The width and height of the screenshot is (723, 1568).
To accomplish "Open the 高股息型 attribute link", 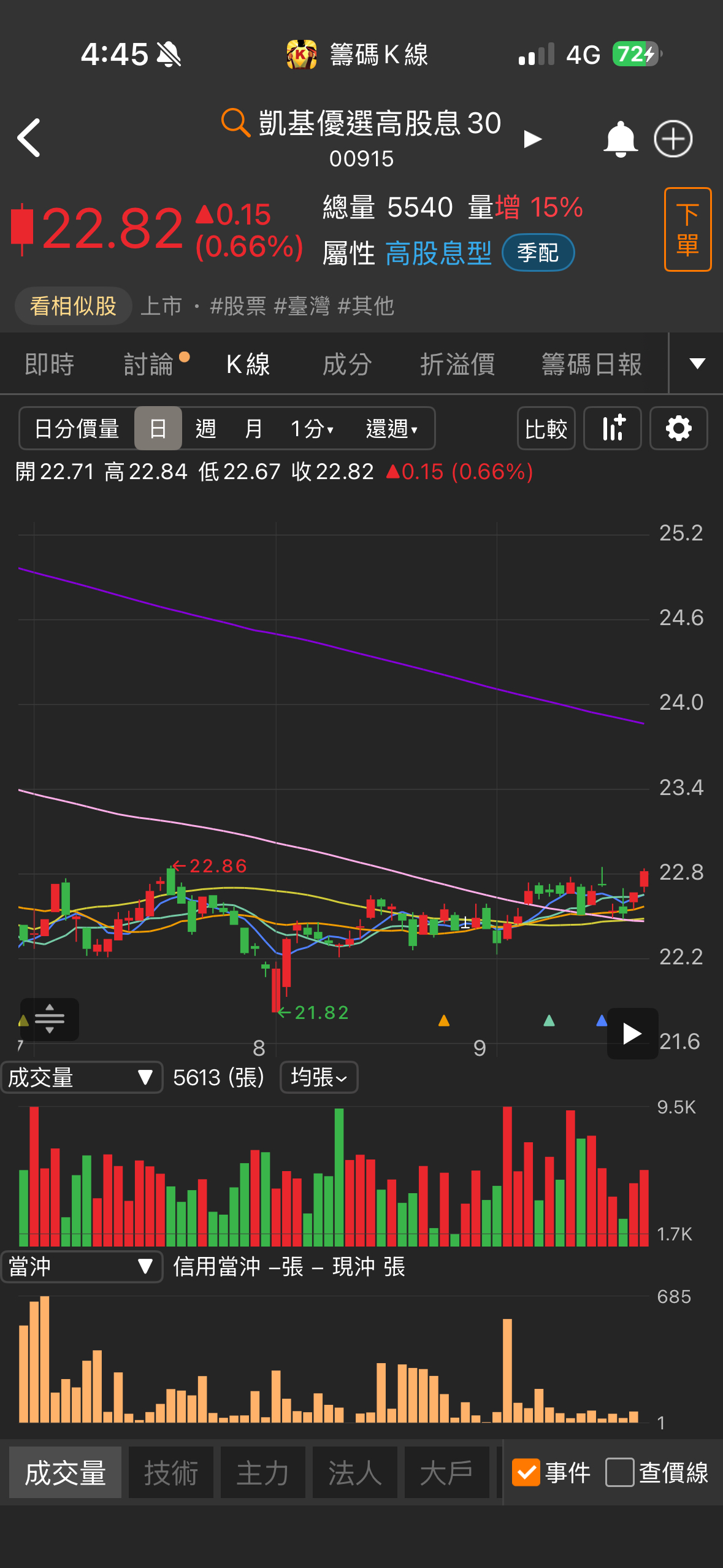I will tap(438, 253).
